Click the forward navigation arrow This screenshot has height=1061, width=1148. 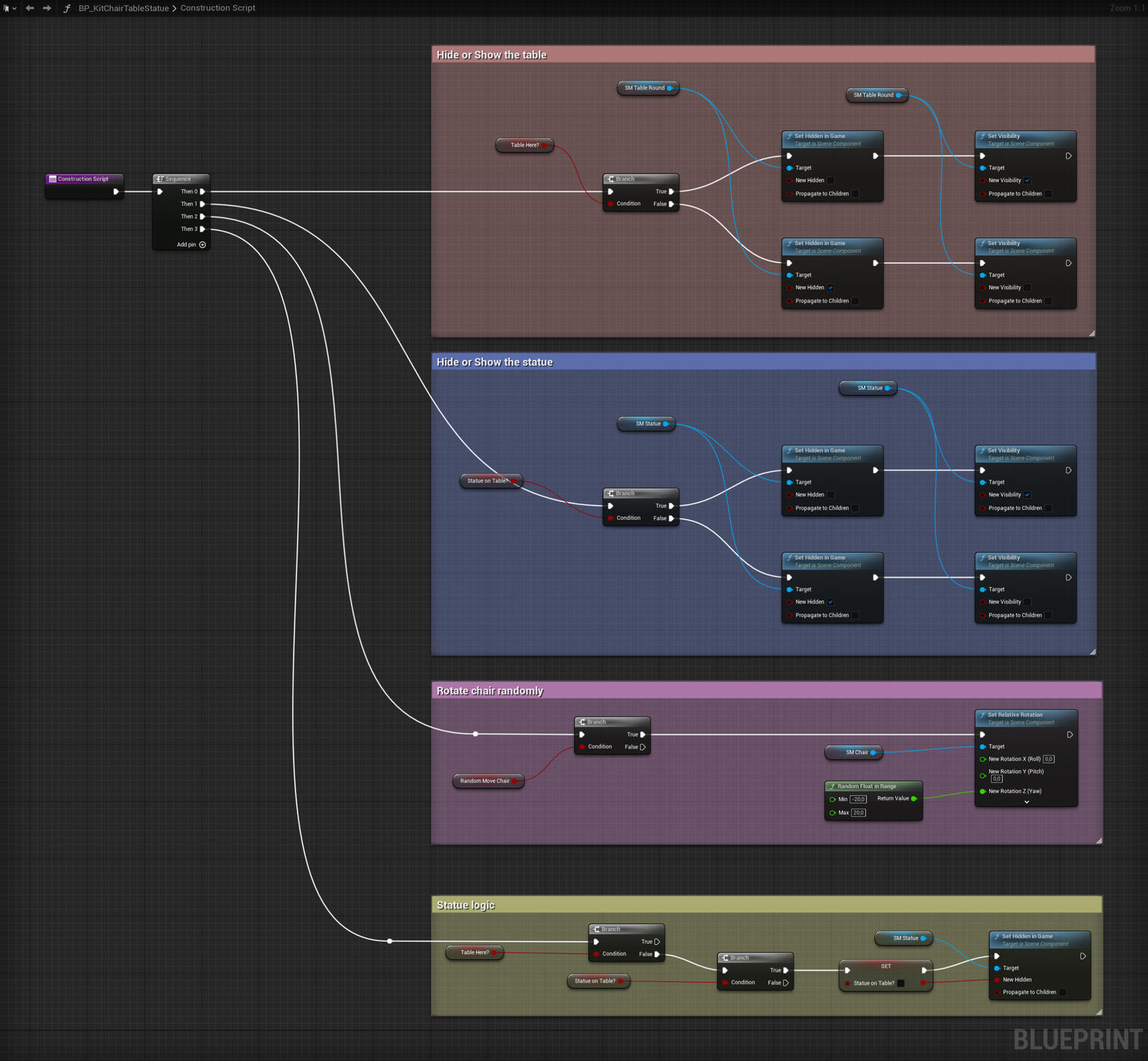(x=47, y=8)
